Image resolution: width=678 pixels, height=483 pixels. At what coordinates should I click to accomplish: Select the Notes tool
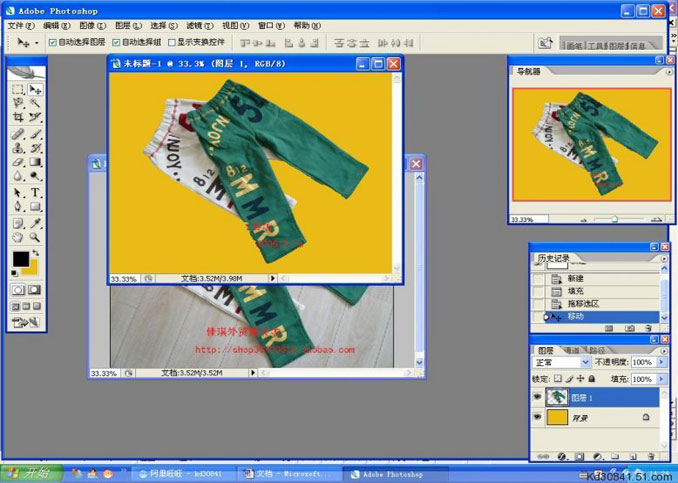point(18,224)
